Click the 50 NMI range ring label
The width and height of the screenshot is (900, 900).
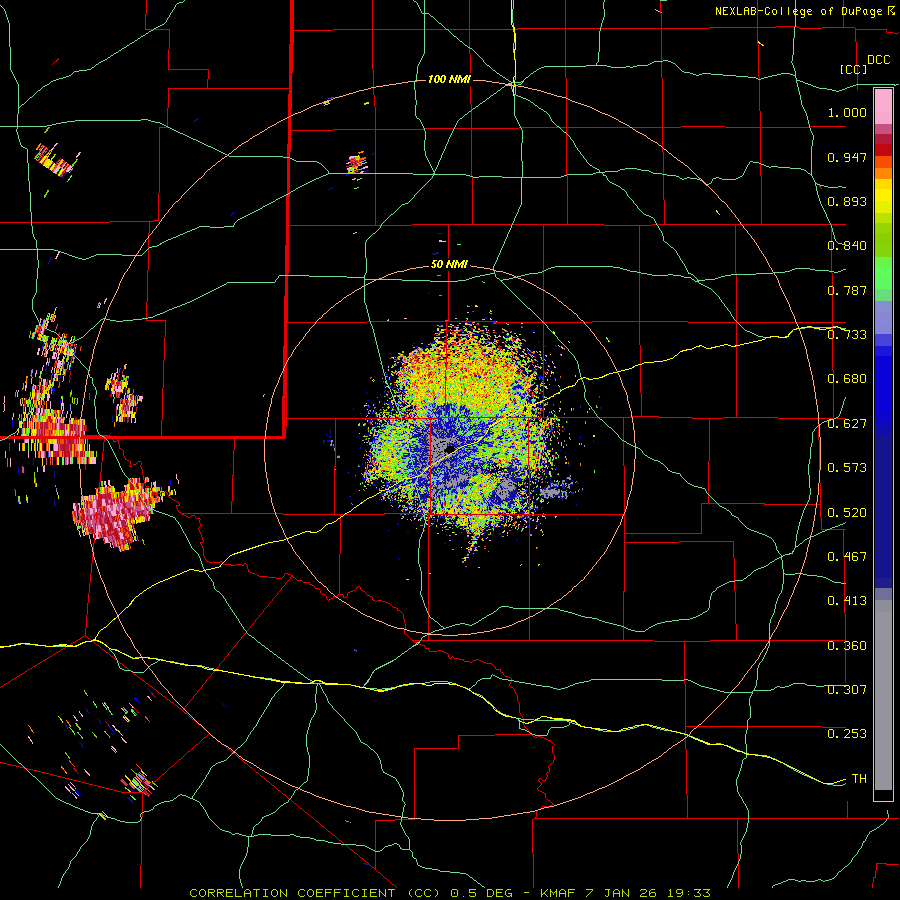pos(449,265)
